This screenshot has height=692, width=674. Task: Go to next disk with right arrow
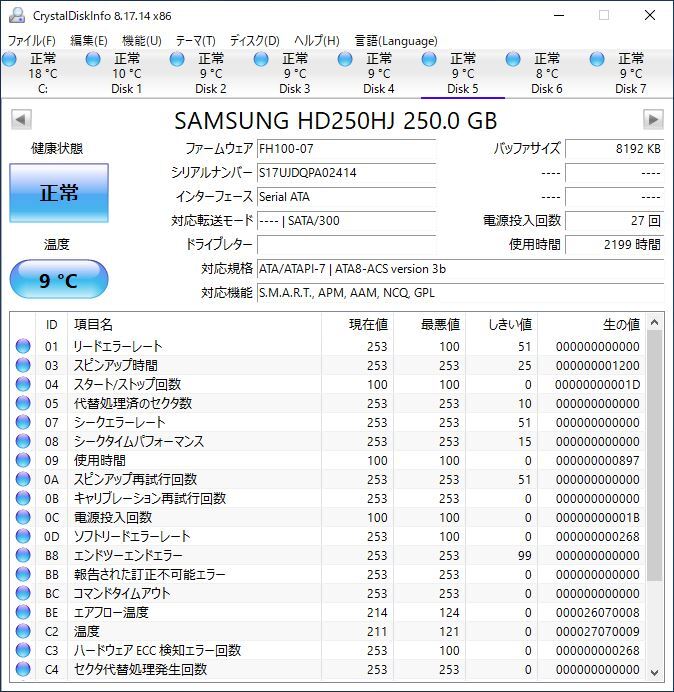[653, 120]
